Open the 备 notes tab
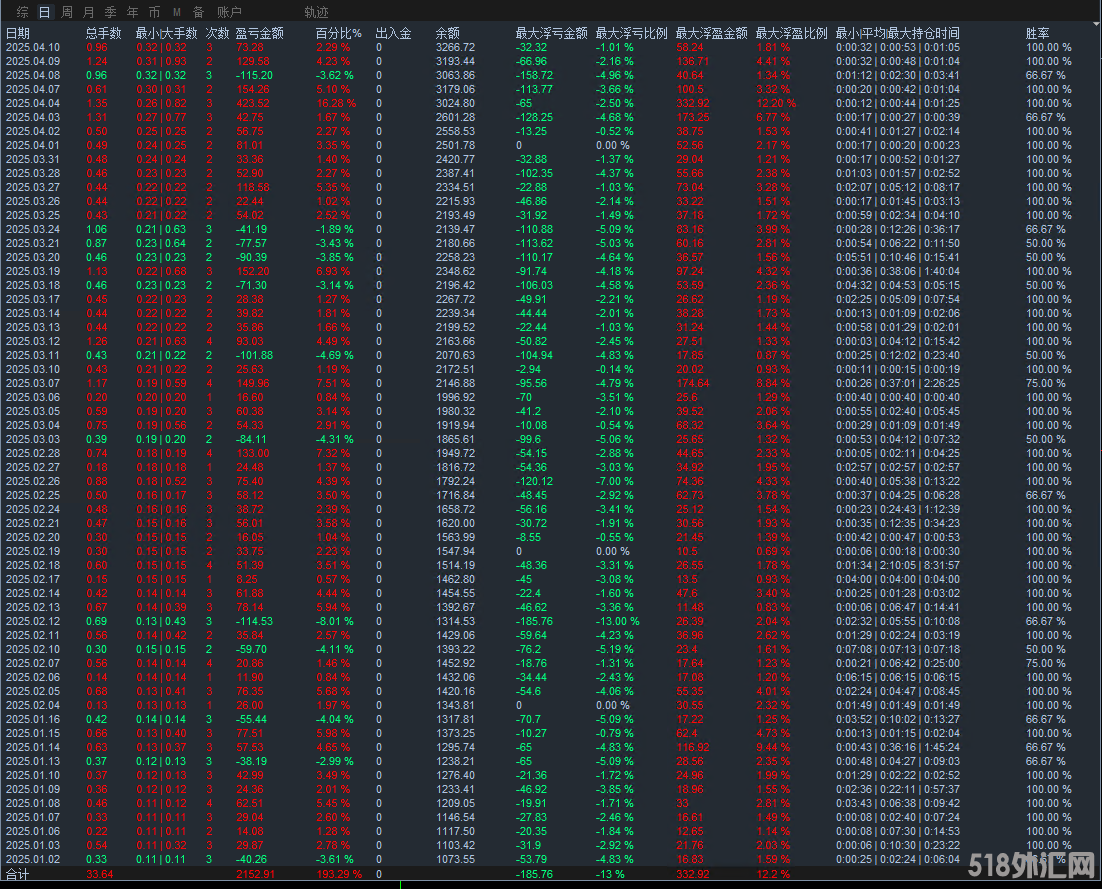The width and height of the screenshot is (1102, 889). coord(198,12)
